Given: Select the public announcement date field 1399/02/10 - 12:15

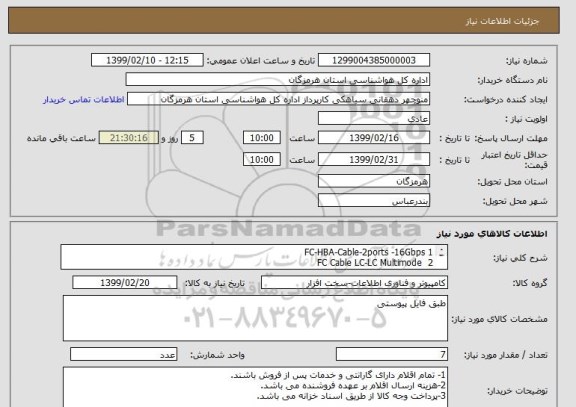Looking at the screenshot, I should tap(147, 60).
